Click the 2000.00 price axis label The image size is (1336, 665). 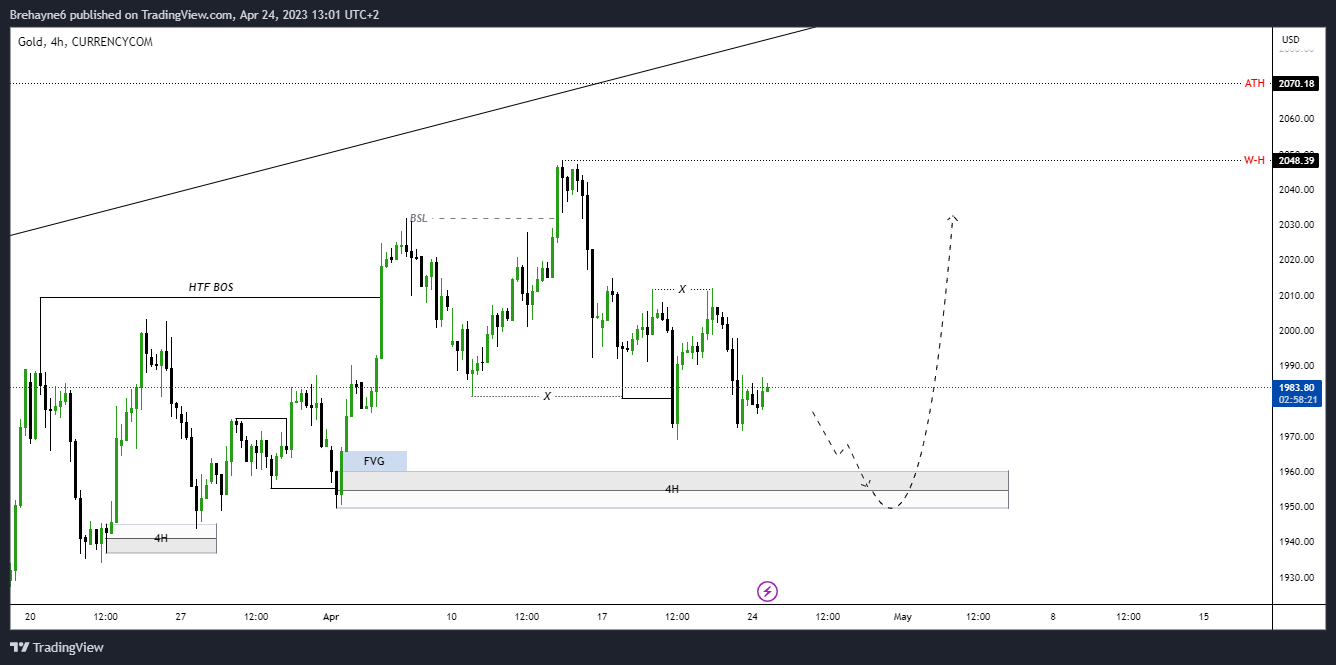(1296, 331)
